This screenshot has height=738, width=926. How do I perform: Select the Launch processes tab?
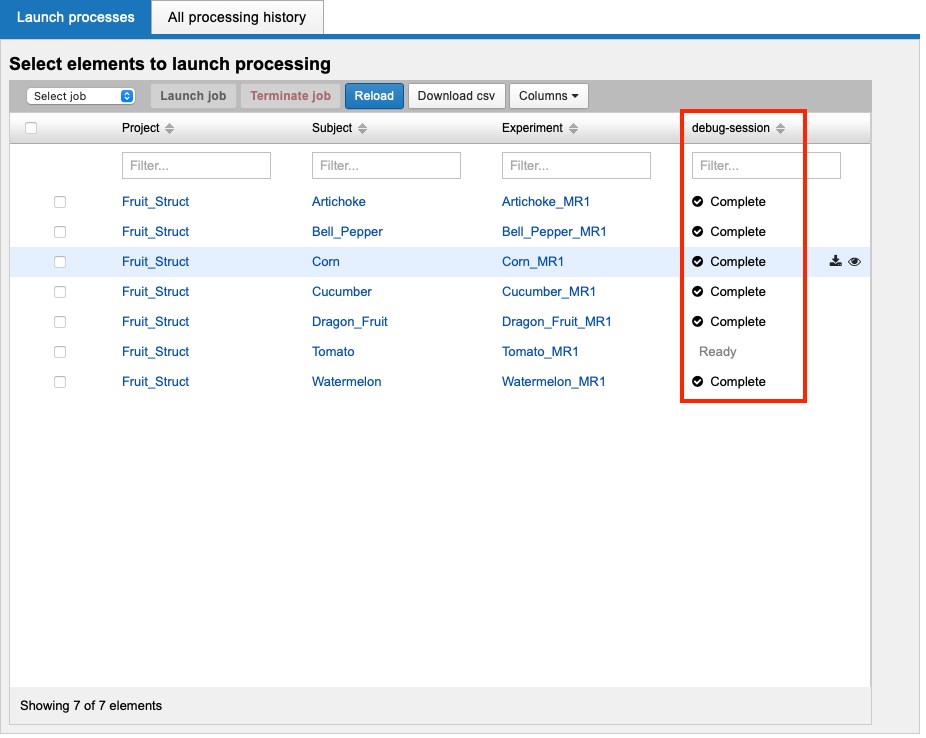pos(76,18)
